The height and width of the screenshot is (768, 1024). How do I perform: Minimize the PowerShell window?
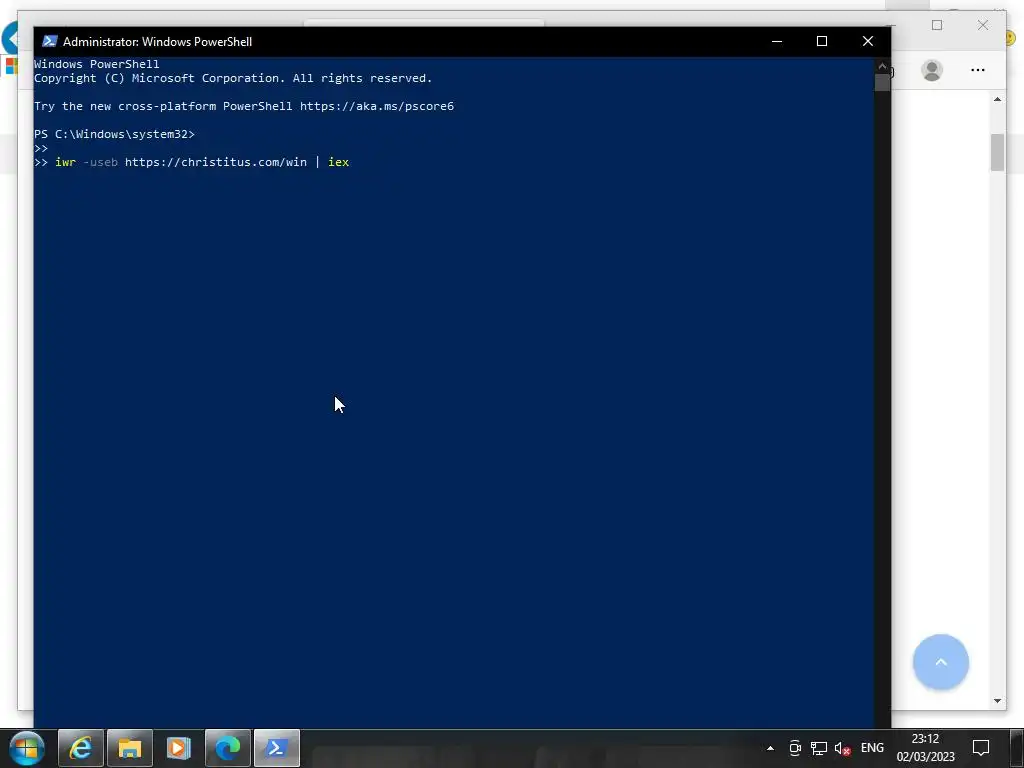777,41
